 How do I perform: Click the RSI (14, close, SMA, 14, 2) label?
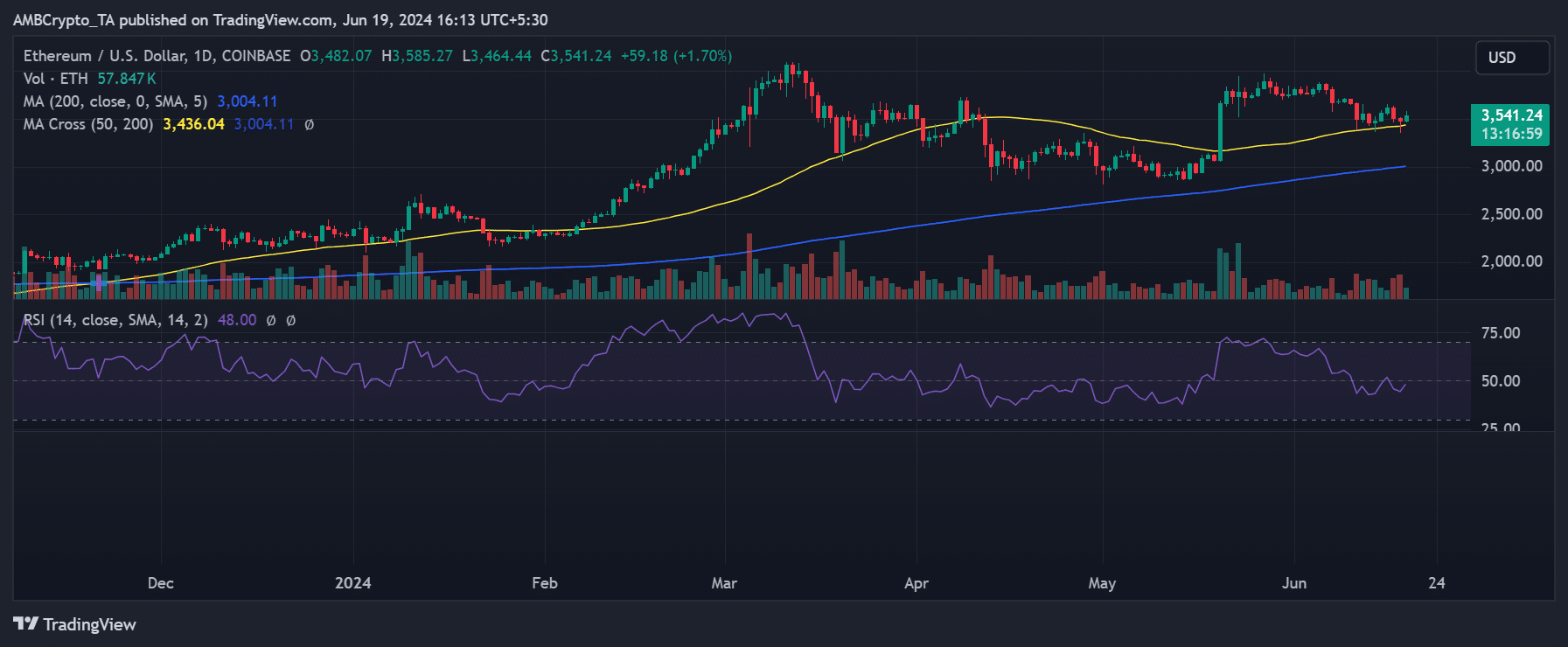(x=115, y=320)
